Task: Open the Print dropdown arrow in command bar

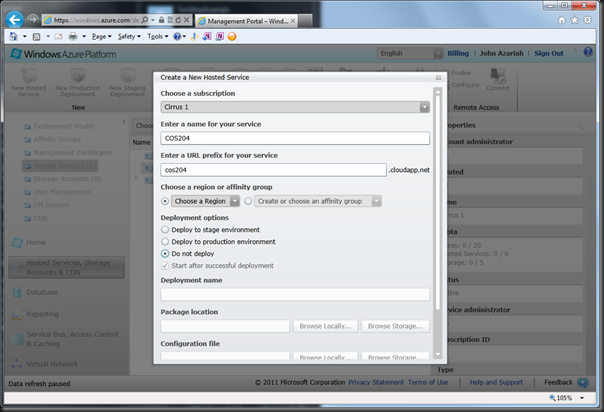Action: pos(84,37)
